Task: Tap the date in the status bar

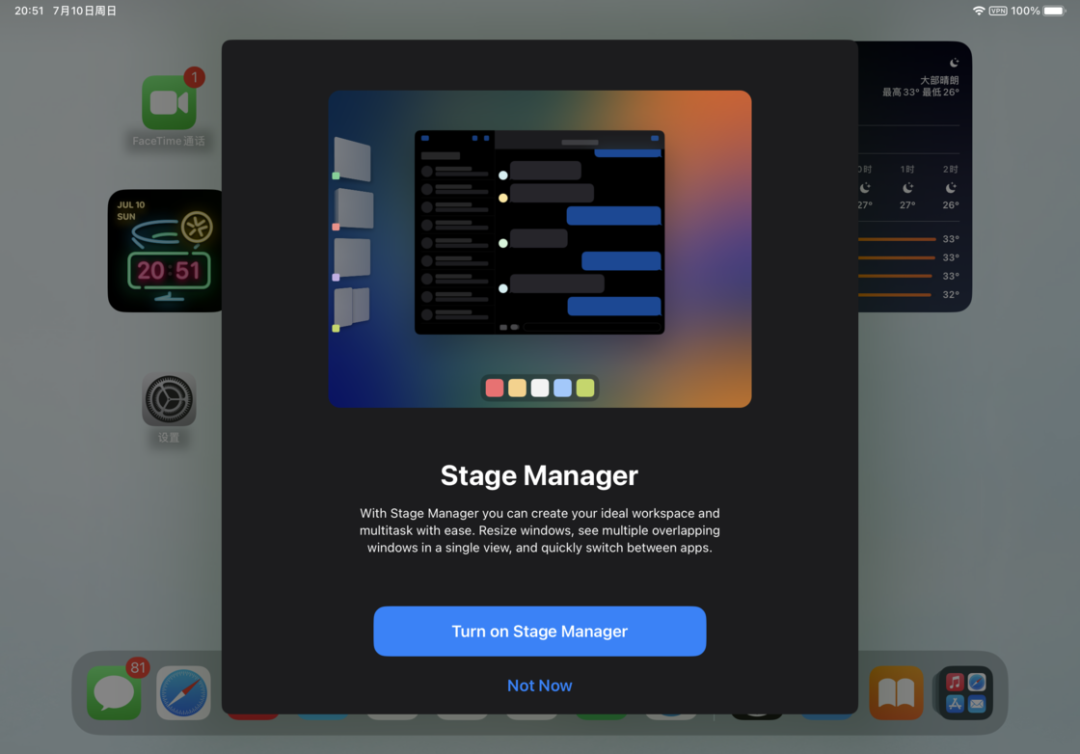Action: tap(84, 10)
